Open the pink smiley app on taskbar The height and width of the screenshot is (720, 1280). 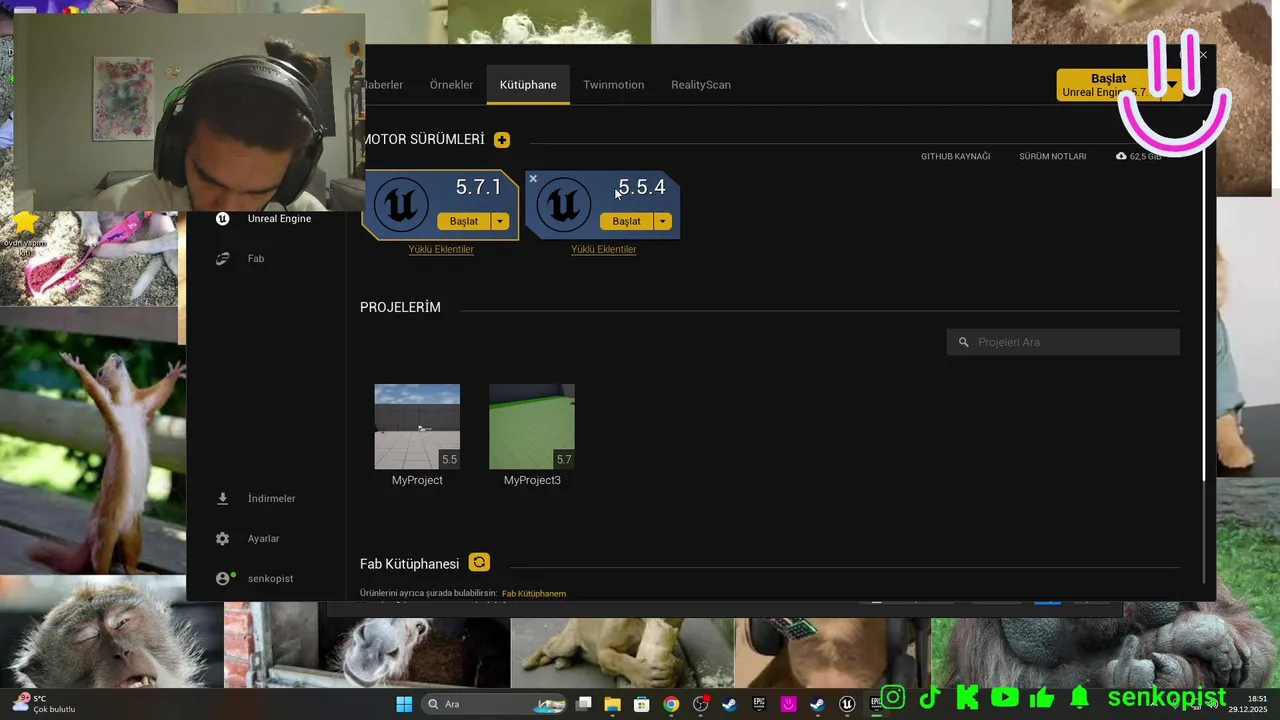click(789, 704)
